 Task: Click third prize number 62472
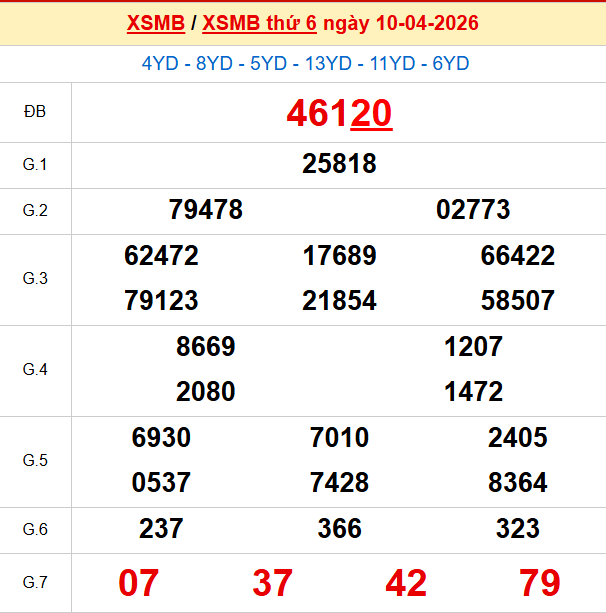(x=161, y=256)
